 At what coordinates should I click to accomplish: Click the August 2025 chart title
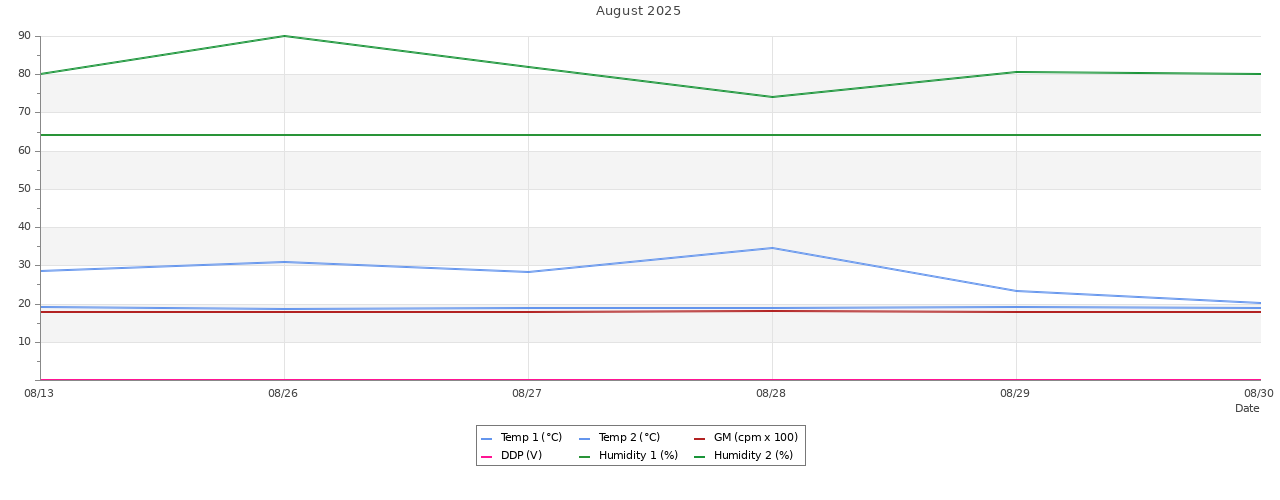(x=638, y=11)
